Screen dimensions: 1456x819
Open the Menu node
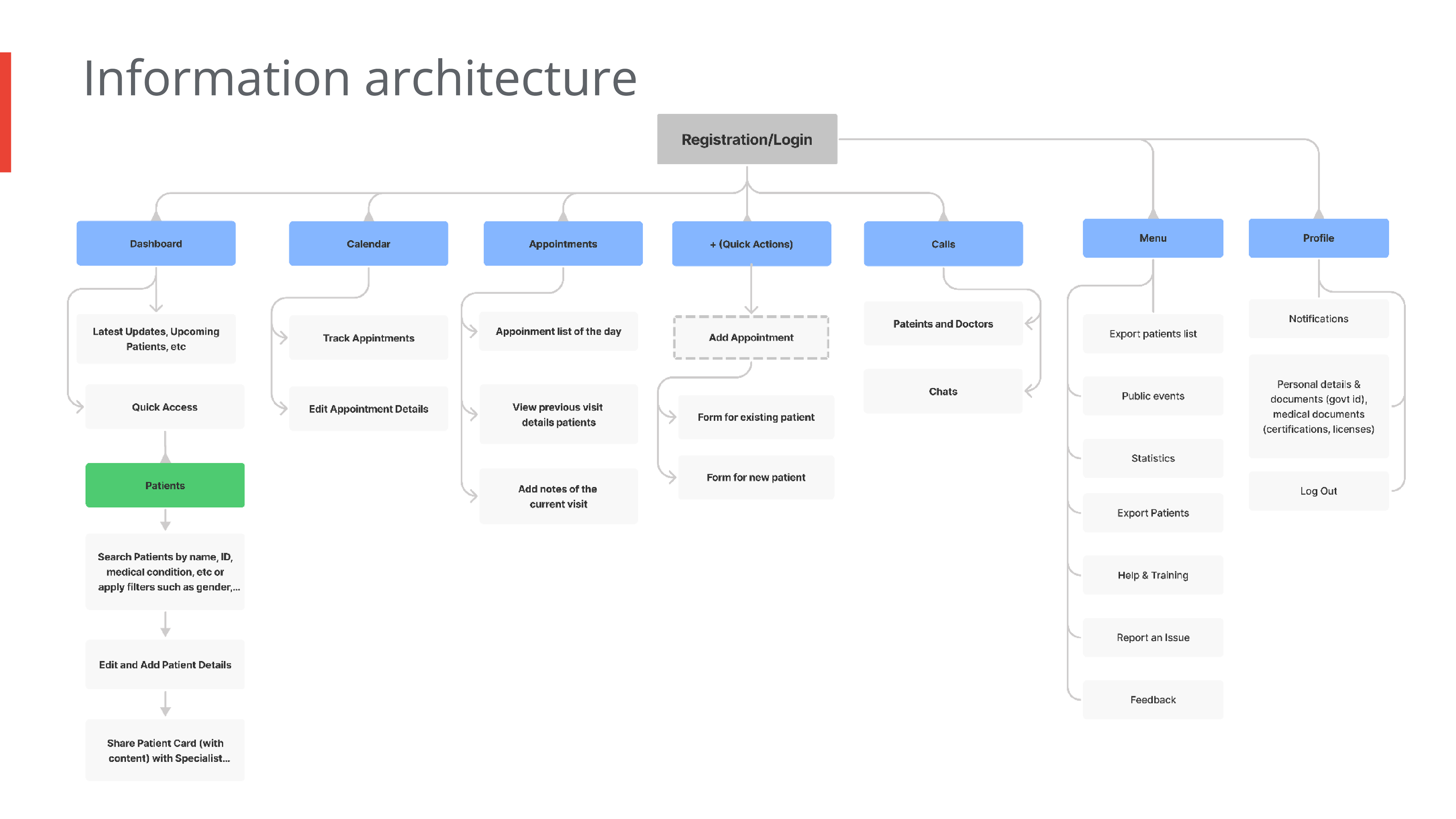click(1153, 238)
